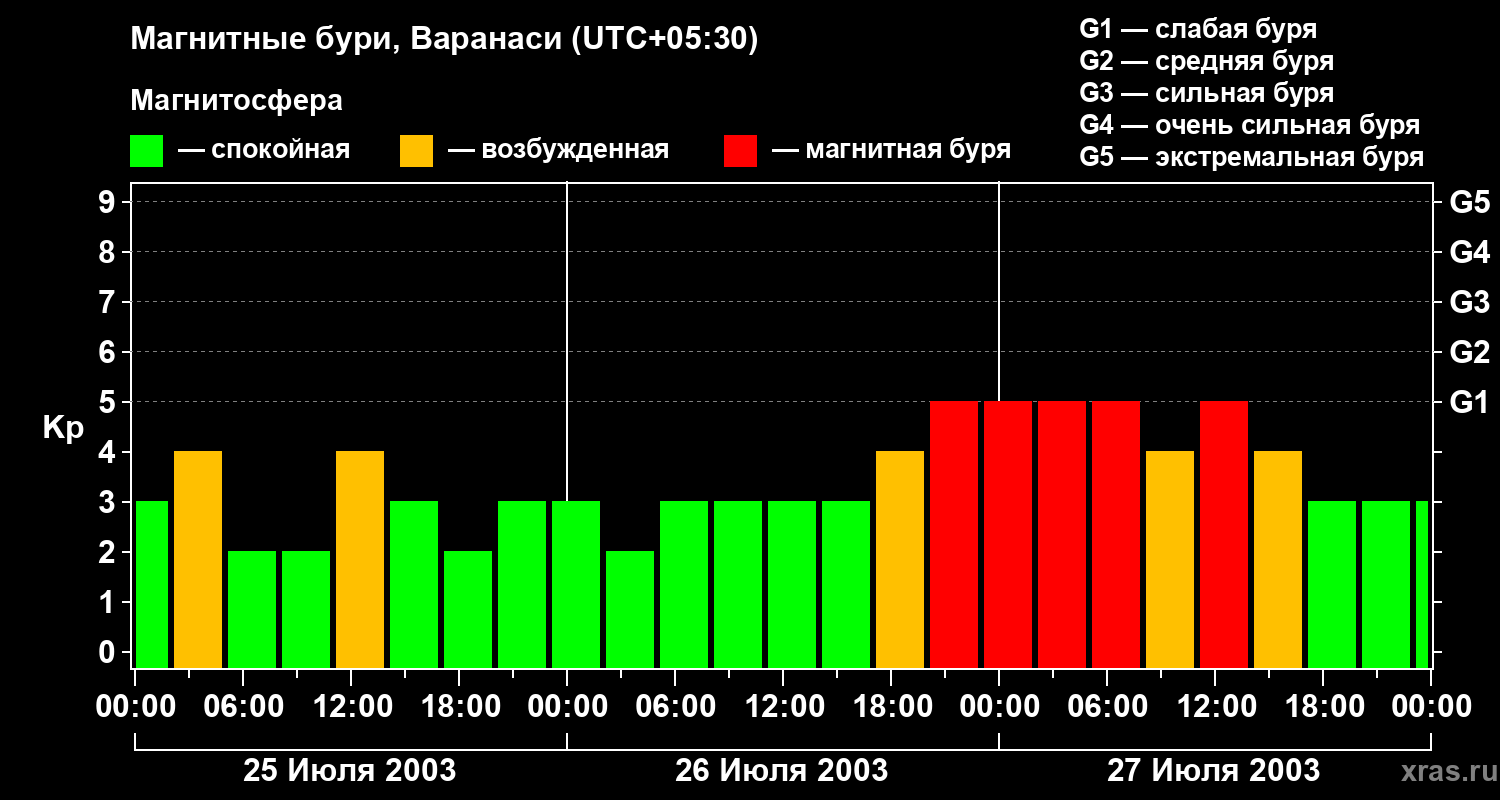Select the red Kp 5 bar at 12:00–15:00 on 27 Июля
Viewport: 1500px width, 800px height.
1224,535
